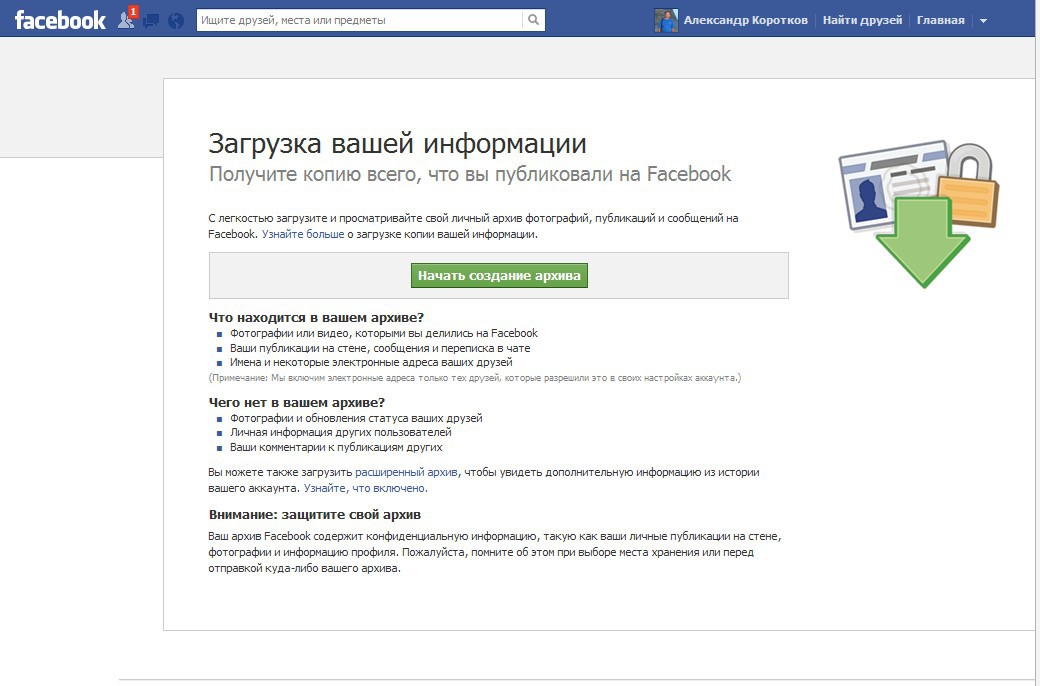Click the "Узнайте, что включено." link
This screenshot has width=1040, height=686.
pyautogui.click(x=365, y=488)
